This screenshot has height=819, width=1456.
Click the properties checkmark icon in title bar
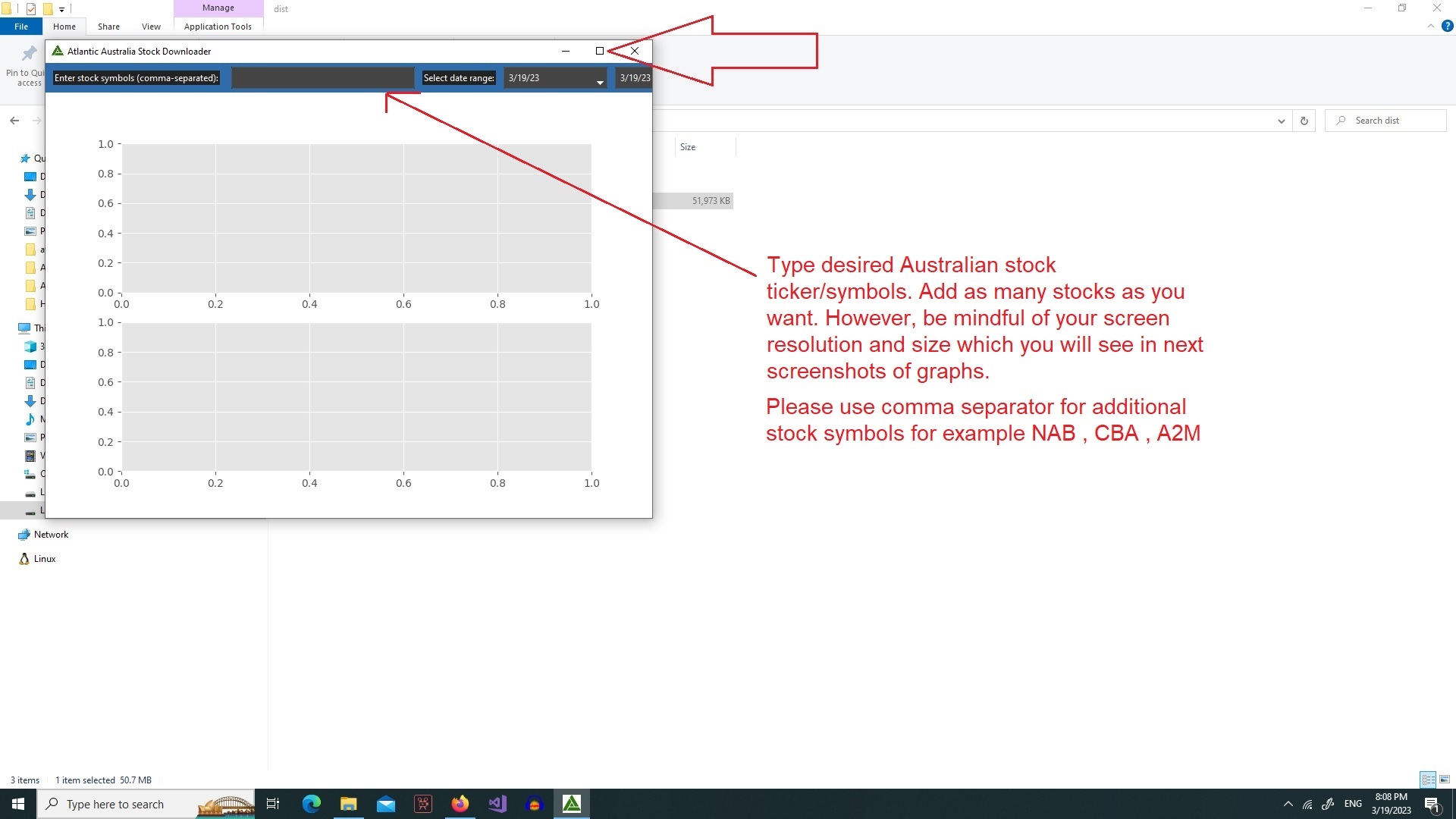click(31, 9)
